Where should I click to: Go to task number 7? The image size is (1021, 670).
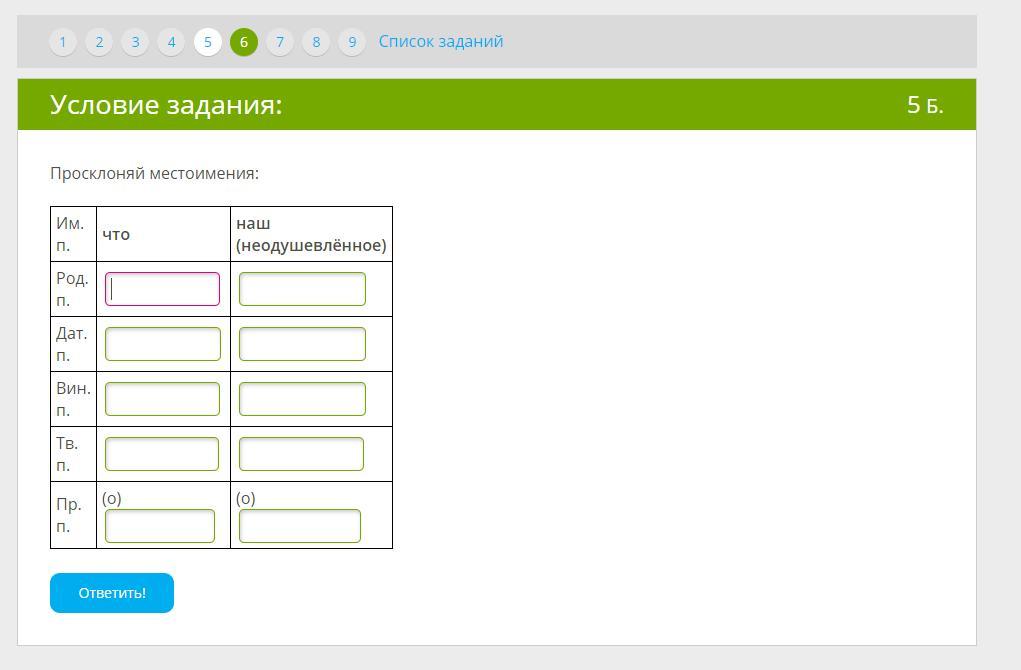tap(280, 42)
